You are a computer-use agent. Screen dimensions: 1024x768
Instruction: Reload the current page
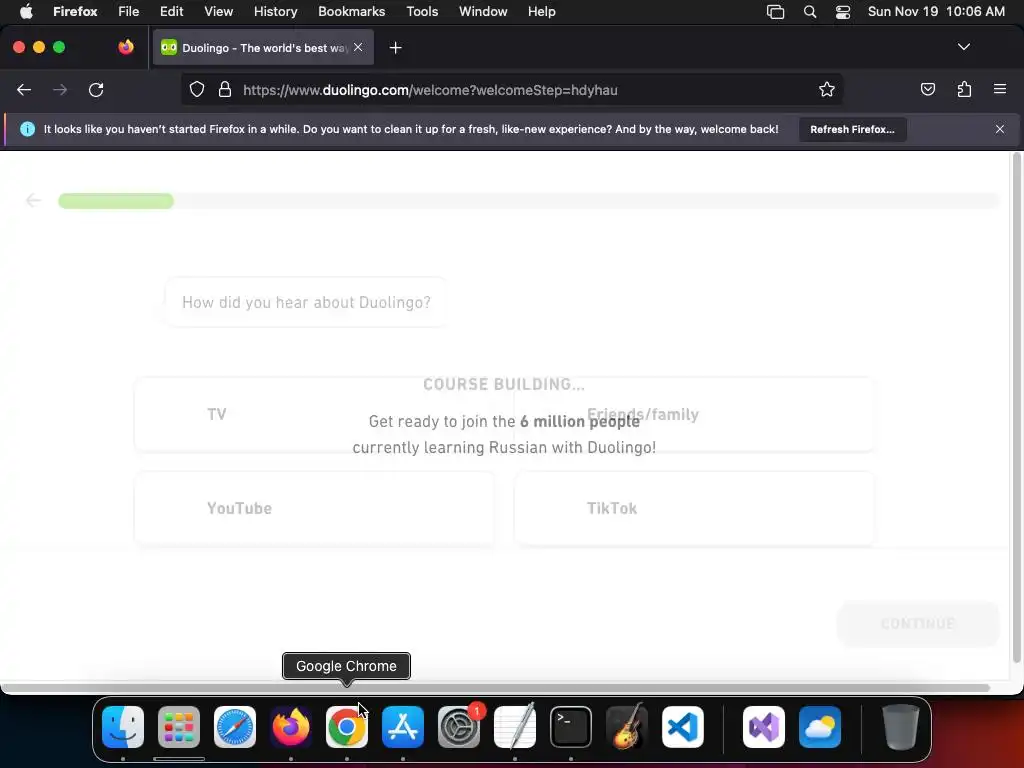(96, 90)
